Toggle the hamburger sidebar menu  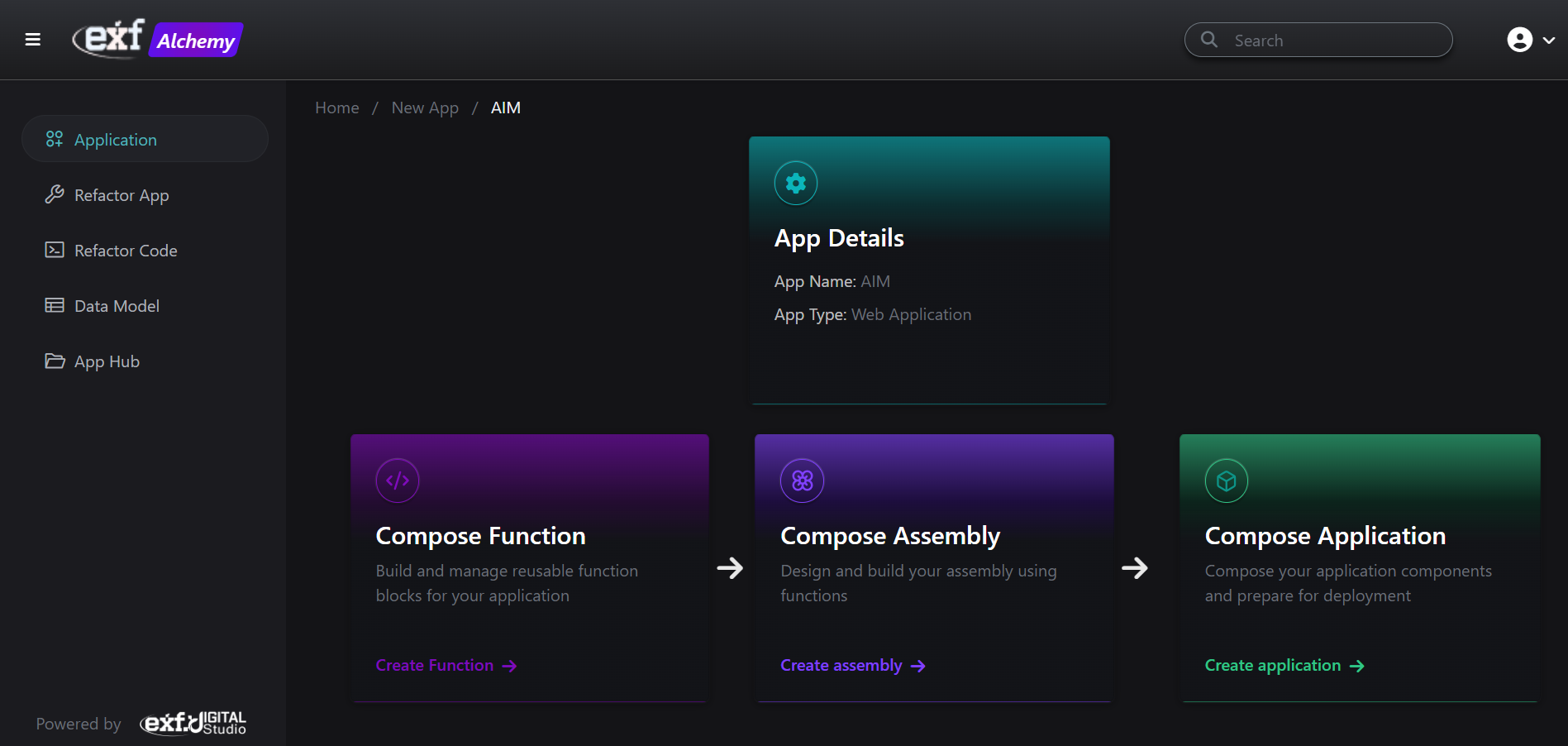click(x=33, y=40)
